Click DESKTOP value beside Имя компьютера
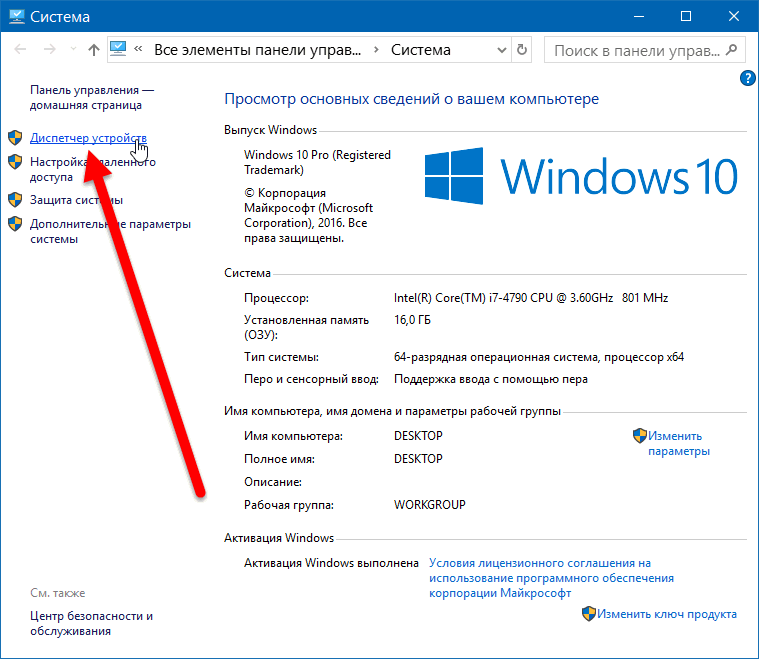This screenshot has height=659, width=759. [418, 436]
